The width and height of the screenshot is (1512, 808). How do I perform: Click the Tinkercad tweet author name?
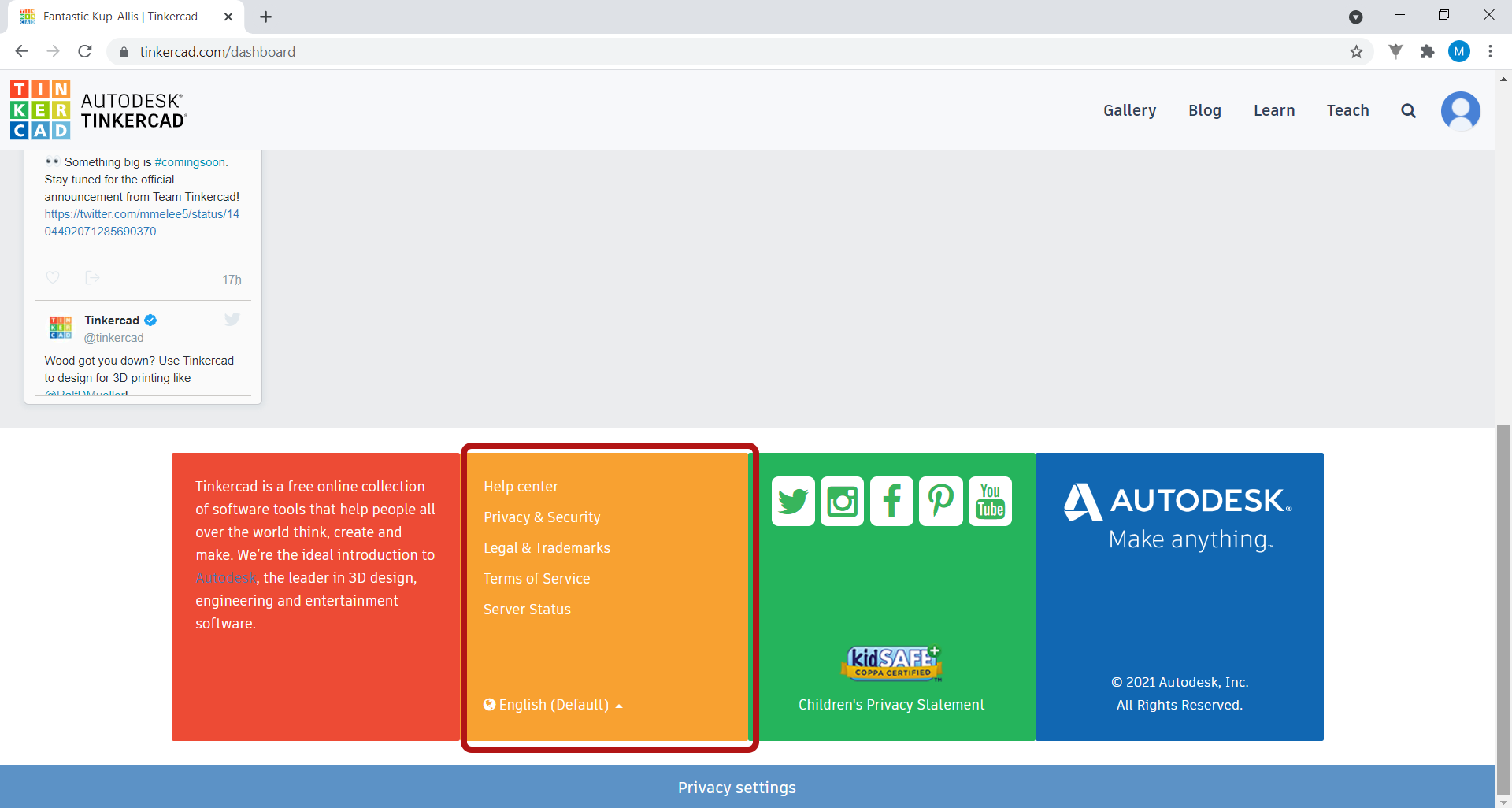[x=112, y=321]
